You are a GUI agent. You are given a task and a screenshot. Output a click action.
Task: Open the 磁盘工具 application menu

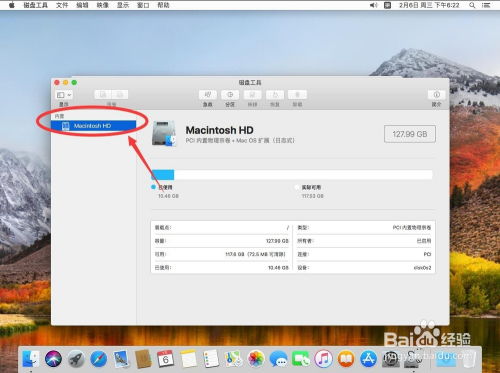tap(35, 5)
